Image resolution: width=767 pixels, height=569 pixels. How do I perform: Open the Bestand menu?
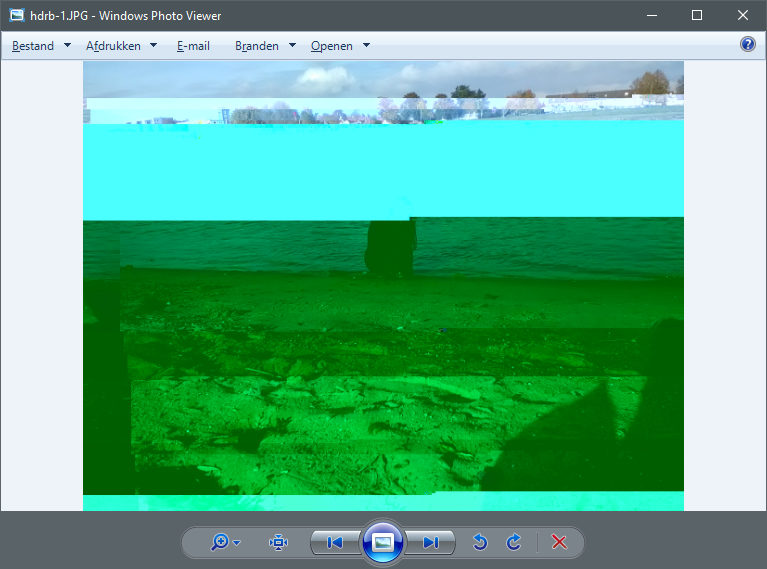[33, 46]
